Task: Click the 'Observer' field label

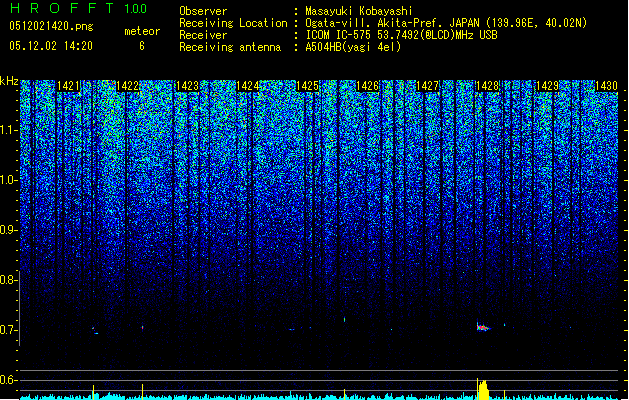Action: (203, 11)
